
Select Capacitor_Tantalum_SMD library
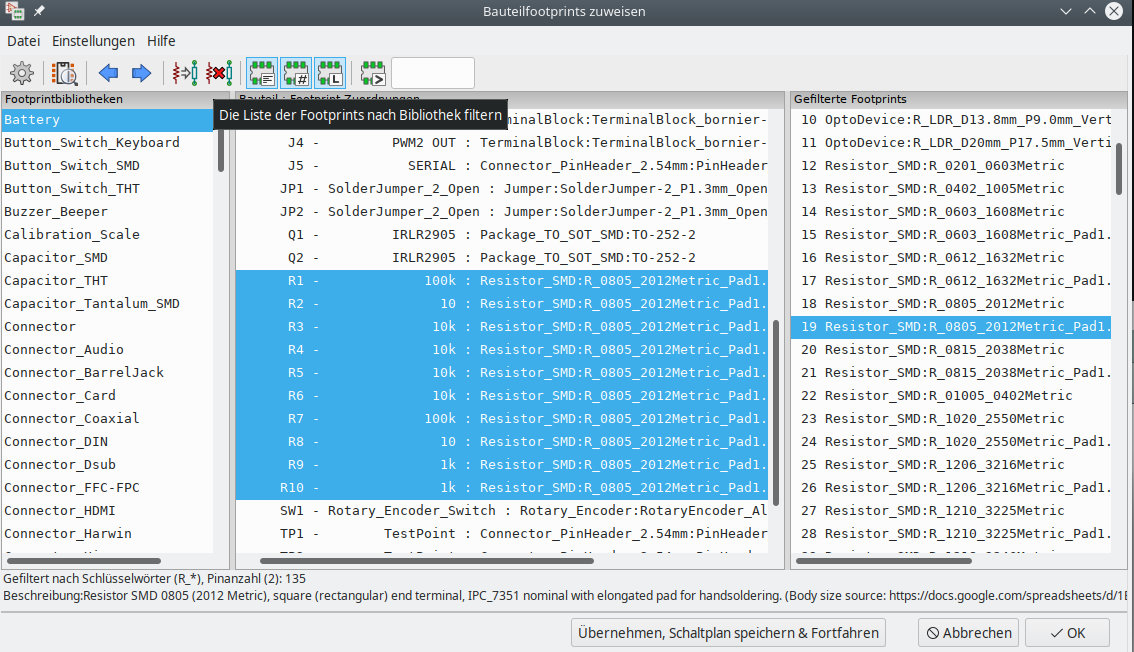tap(107, 304)
